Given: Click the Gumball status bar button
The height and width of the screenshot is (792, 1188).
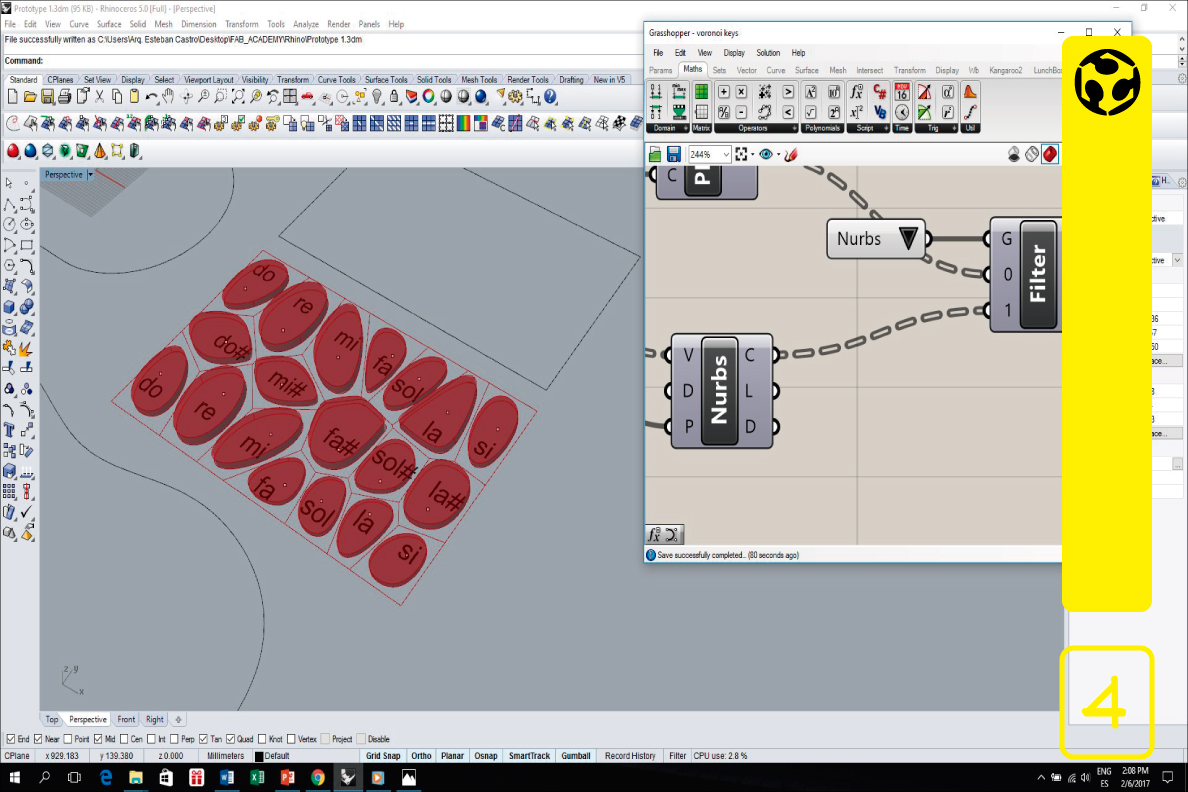Looking at the screenshot, I should click(576, 756).
